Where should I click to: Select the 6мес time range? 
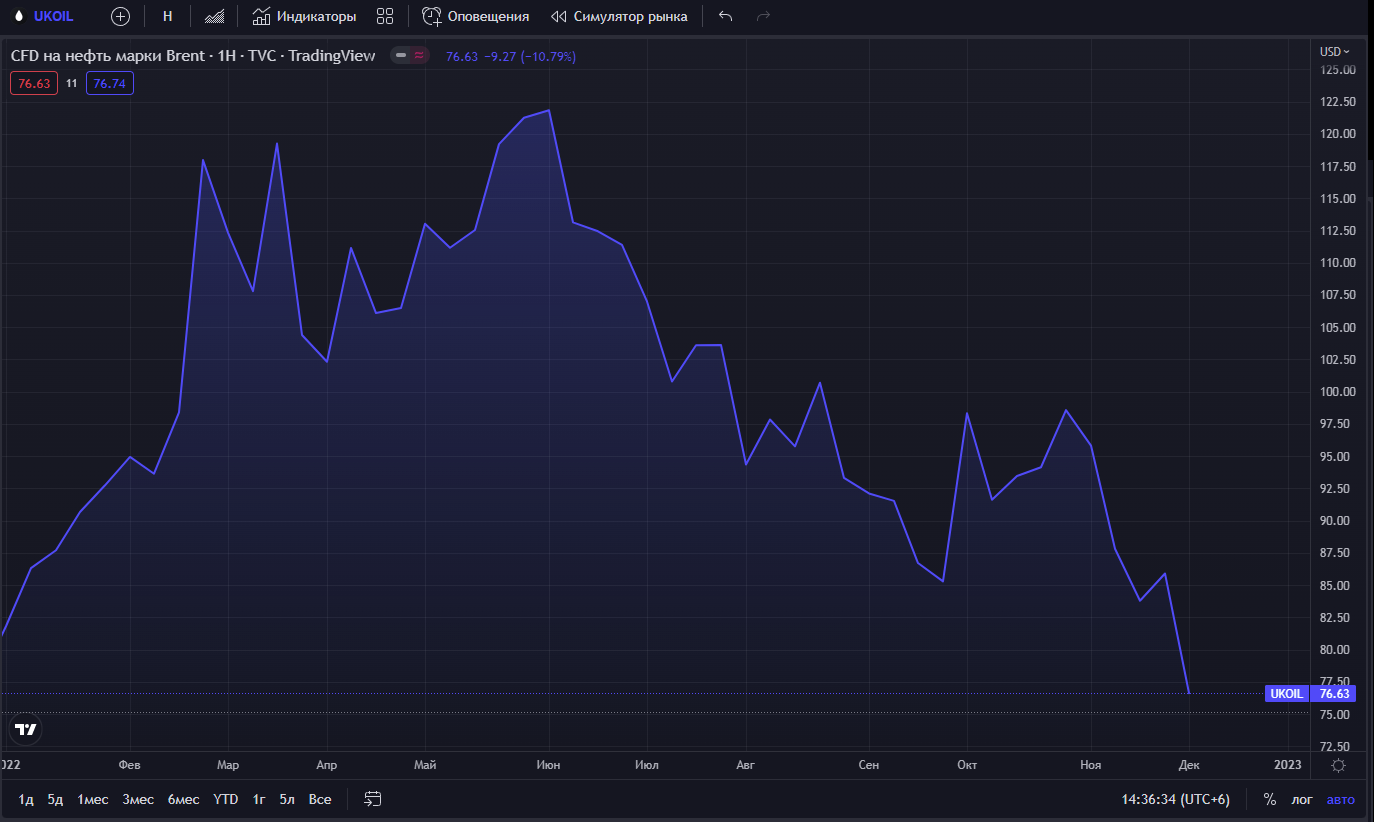tap(183, 800)
